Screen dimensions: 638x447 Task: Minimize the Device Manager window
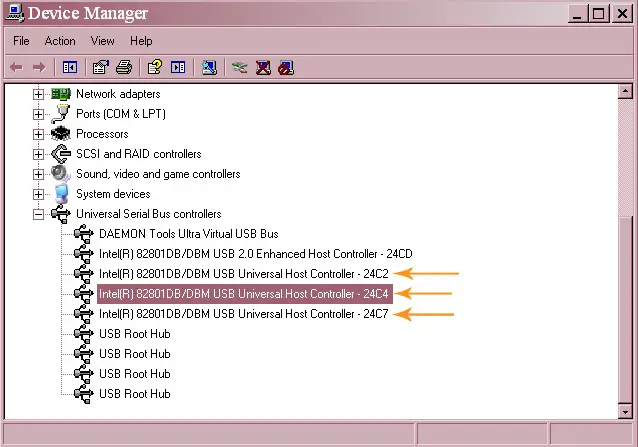577,14
